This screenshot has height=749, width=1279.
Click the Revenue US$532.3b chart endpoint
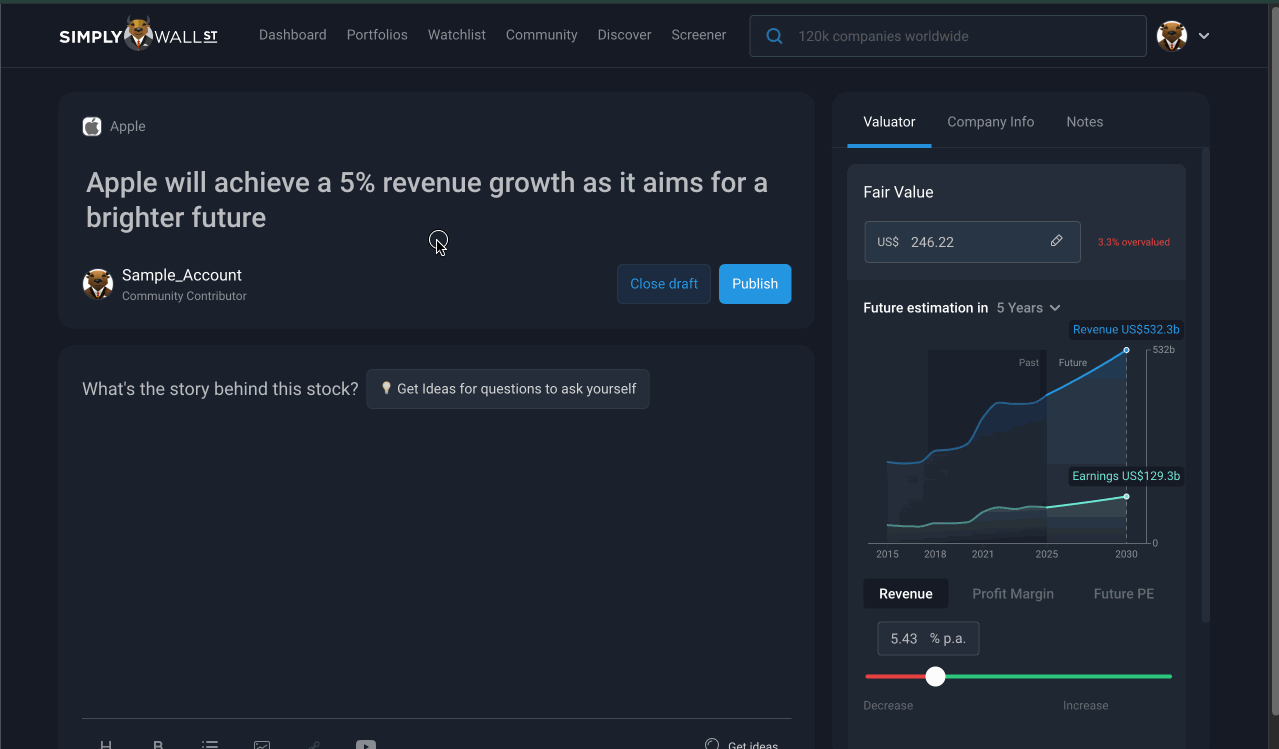pos(1126,350)
